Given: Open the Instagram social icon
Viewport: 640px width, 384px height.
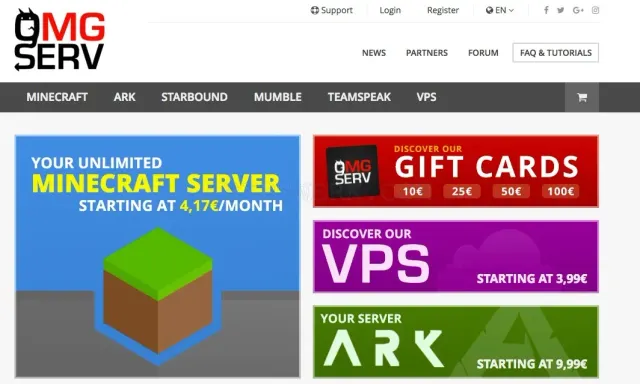Looking at the screenshot, I should [x=596, y=10].
